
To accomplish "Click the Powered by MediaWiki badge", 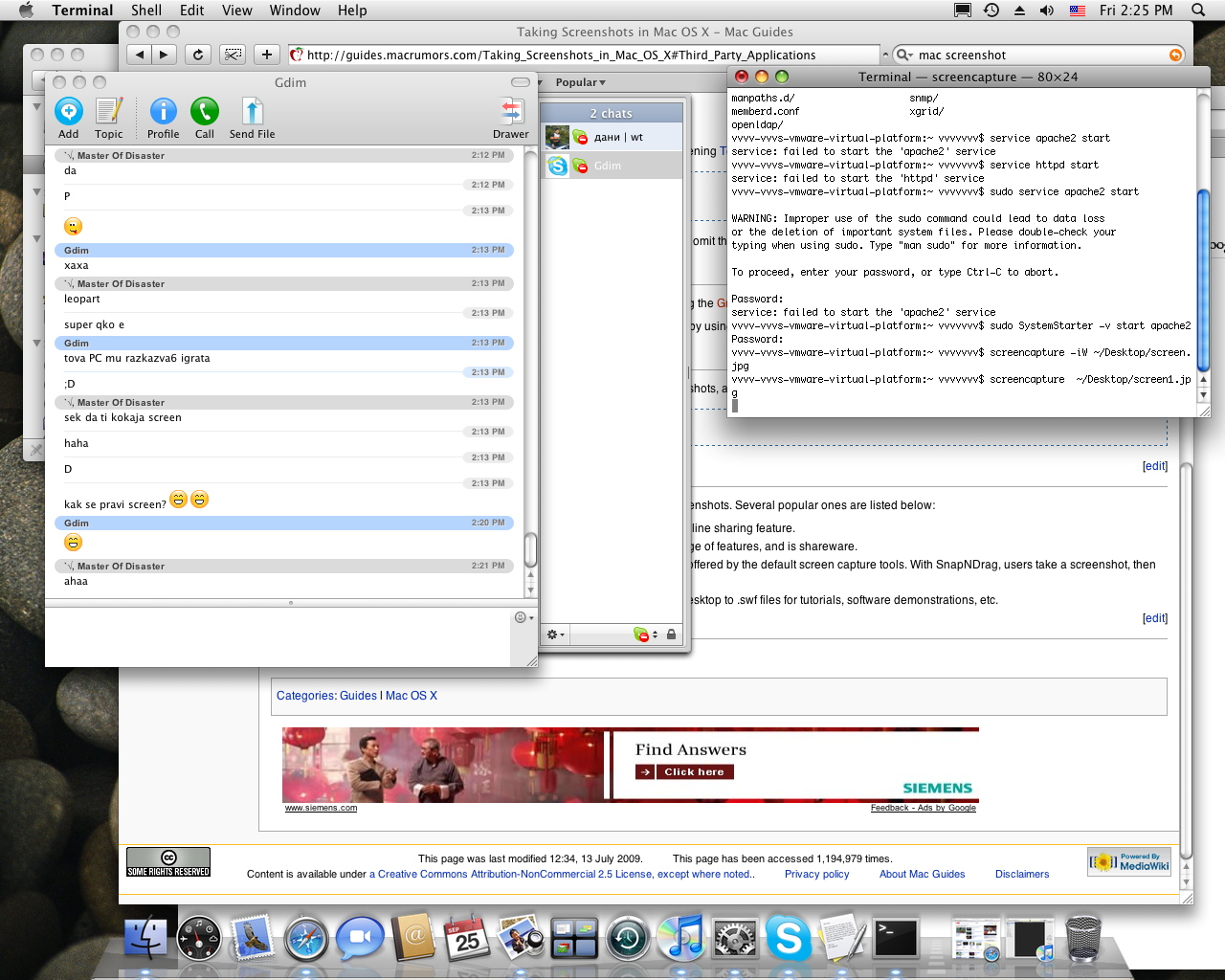I will point(1129,861).
